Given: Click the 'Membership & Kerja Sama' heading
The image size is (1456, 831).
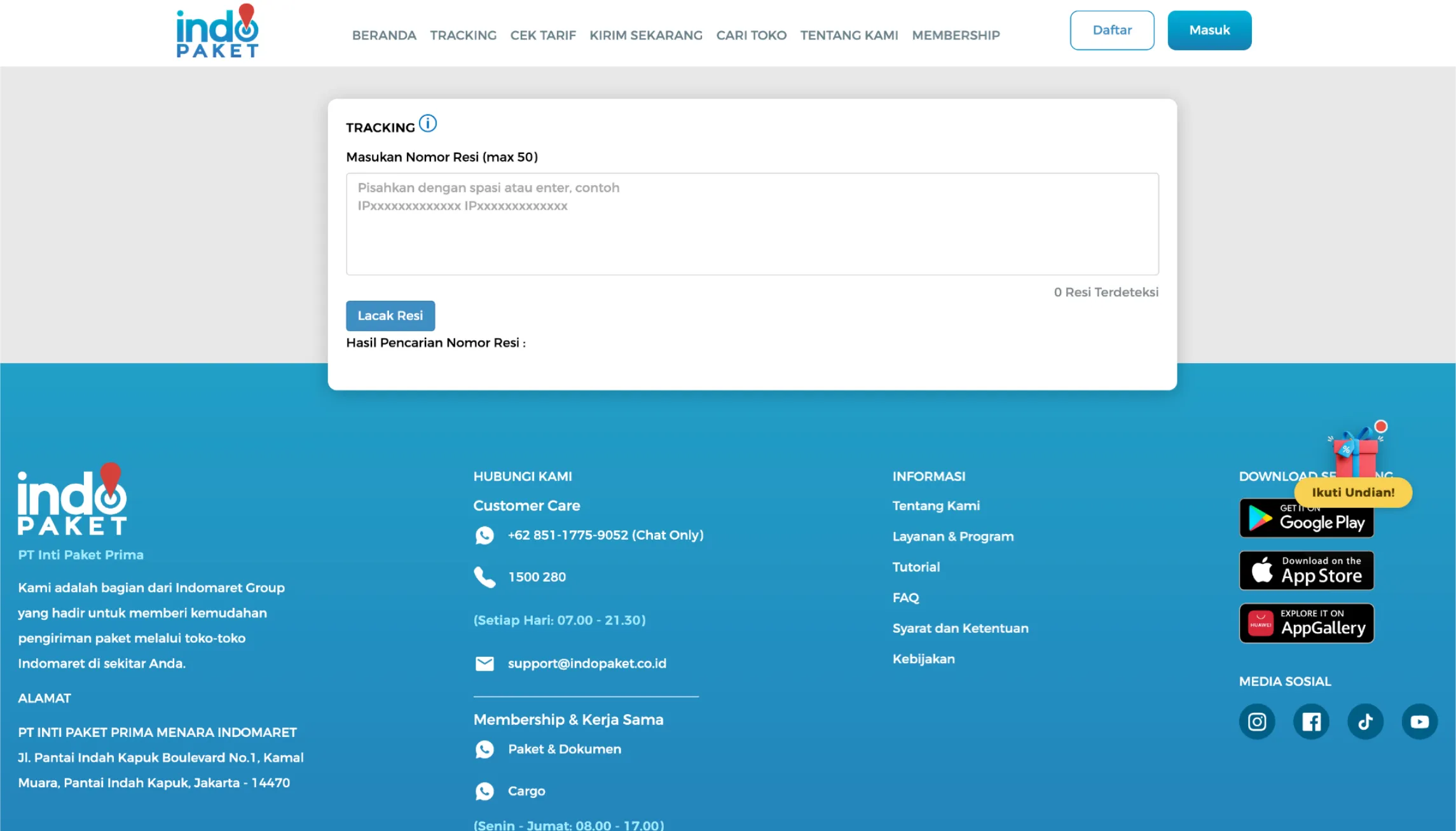Looking at the screenshot, I should click(x=568, y=720).
